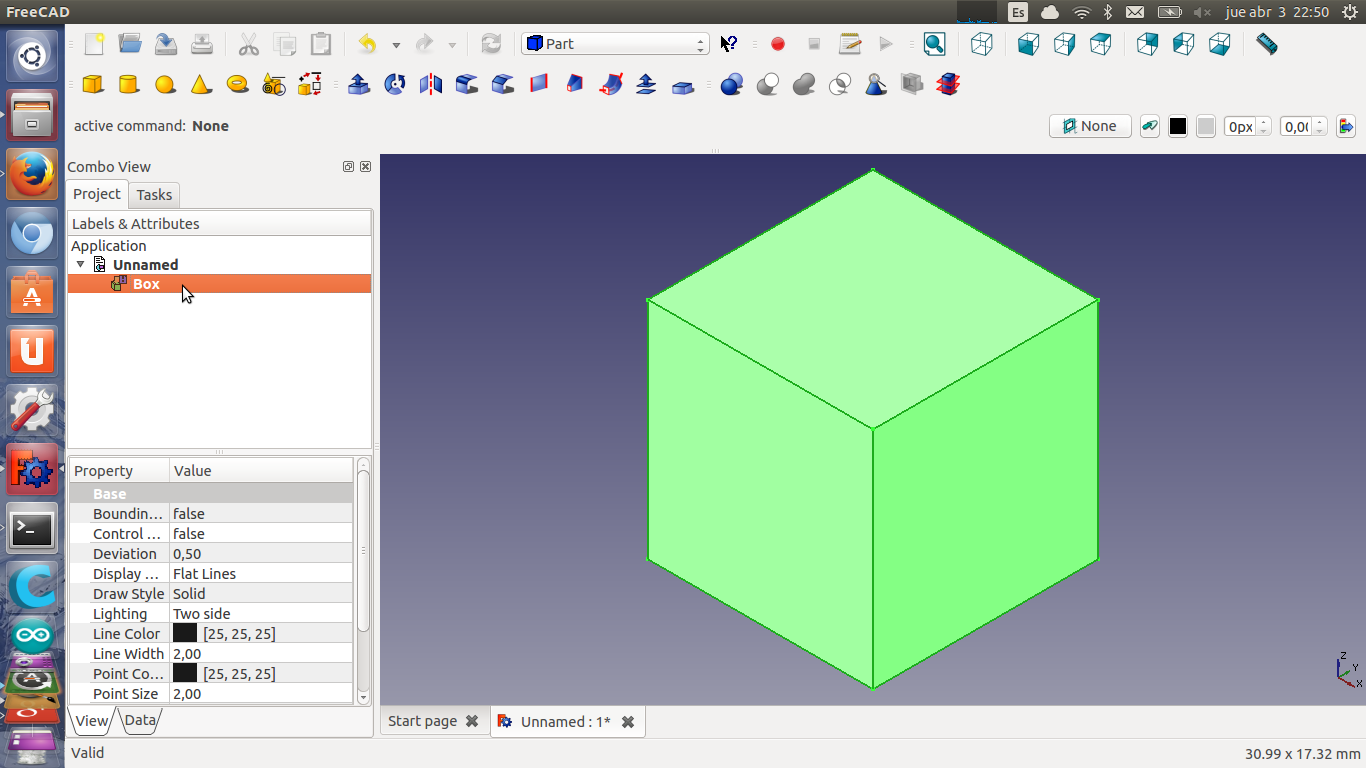The image size is (1366, 768).
Task: Create a cylinder primitive
Action: [x=129, y=85]
